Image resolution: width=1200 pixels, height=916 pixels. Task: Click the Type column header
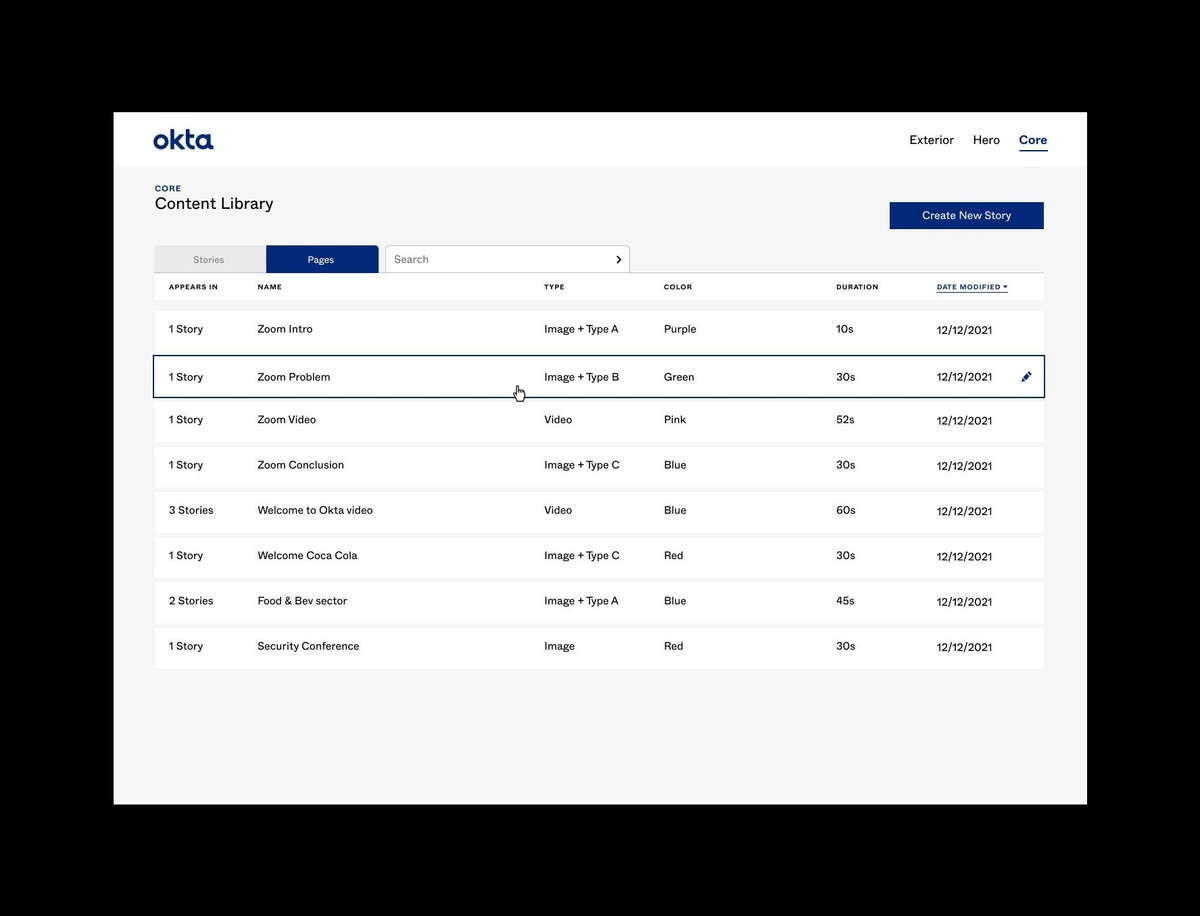pos(554,287)
